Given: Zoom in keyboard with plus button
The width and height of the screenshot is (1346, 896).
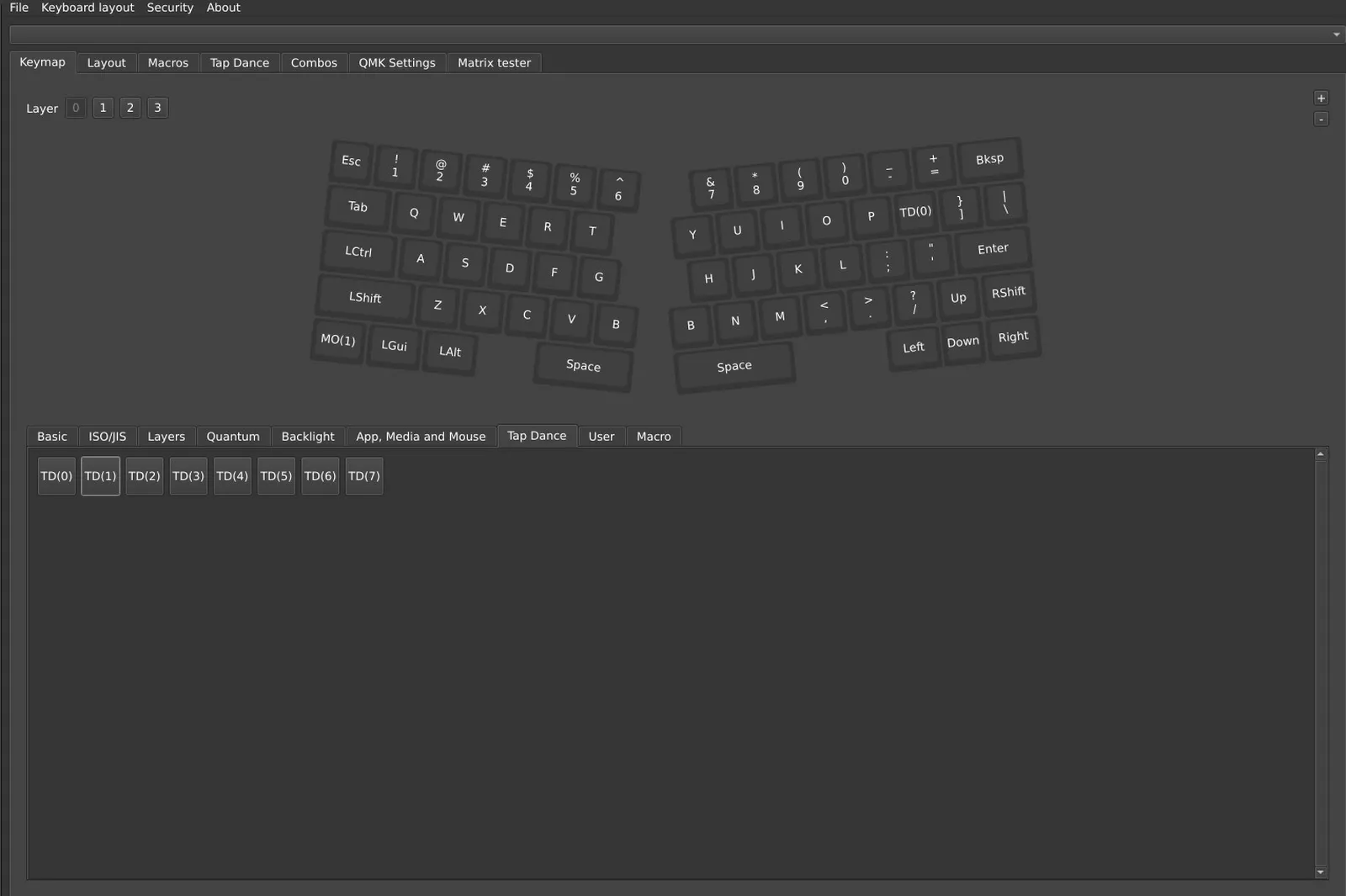Looking at the screenshot, I should point(1321,98).
